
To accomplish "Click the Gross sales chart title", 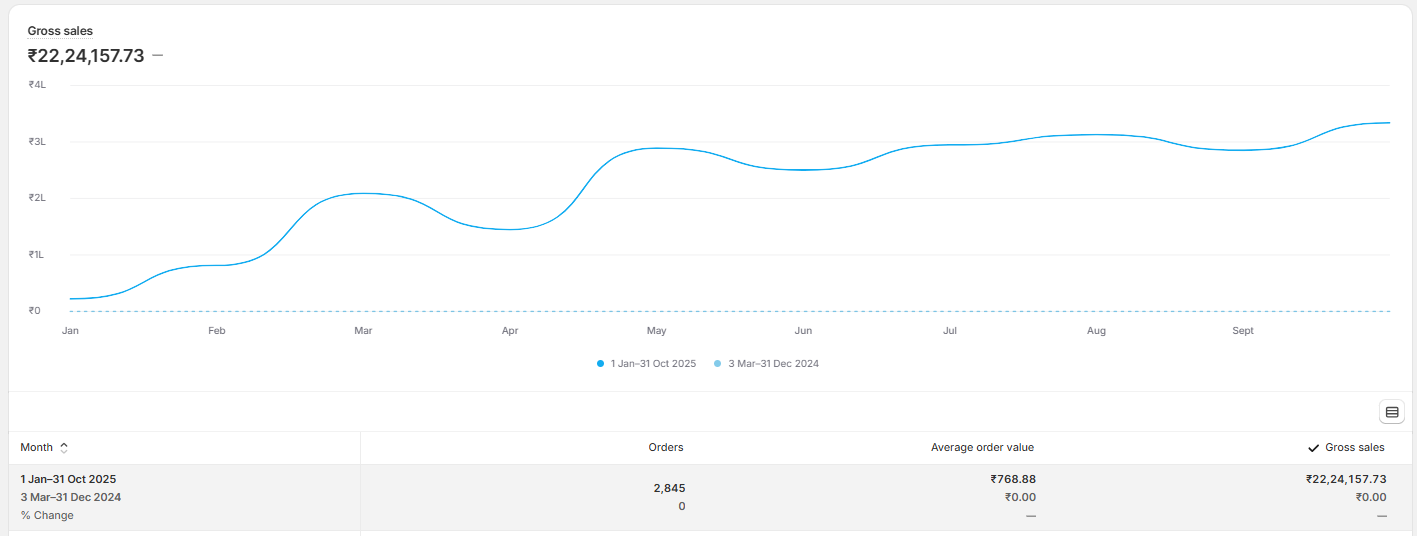I will coord(60,31).
